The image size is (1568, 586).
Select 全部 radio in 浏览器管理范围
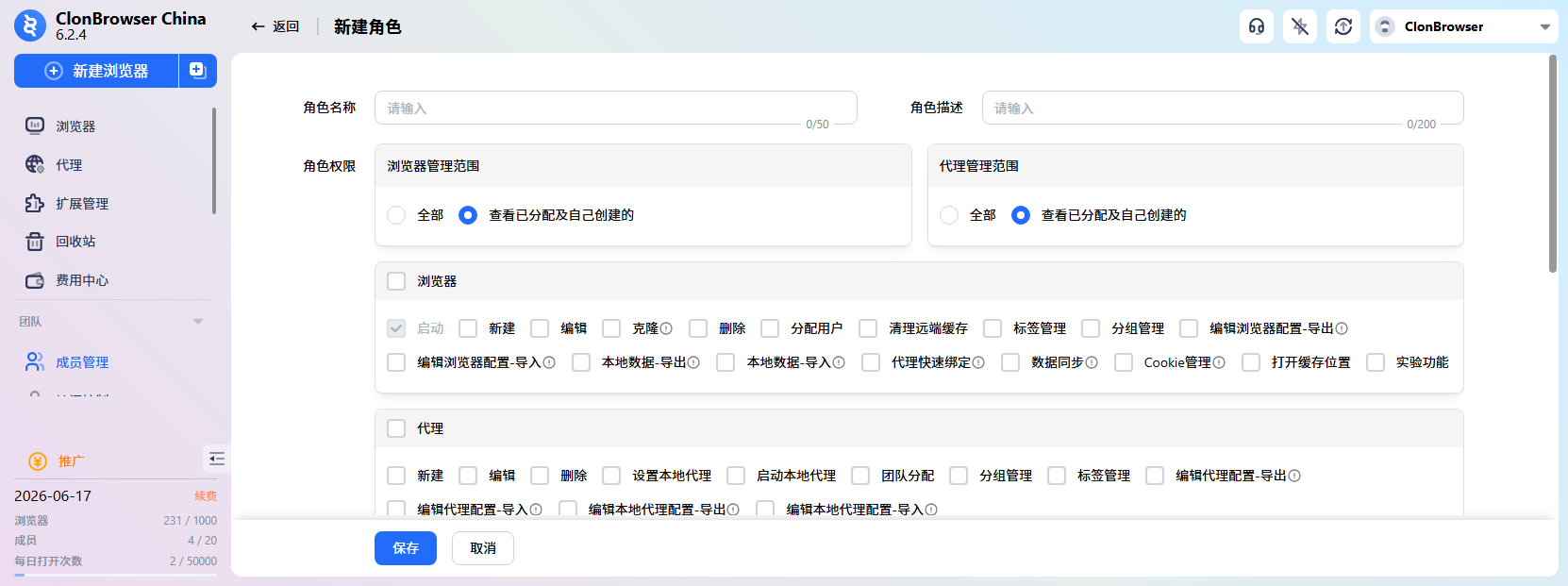396,215
